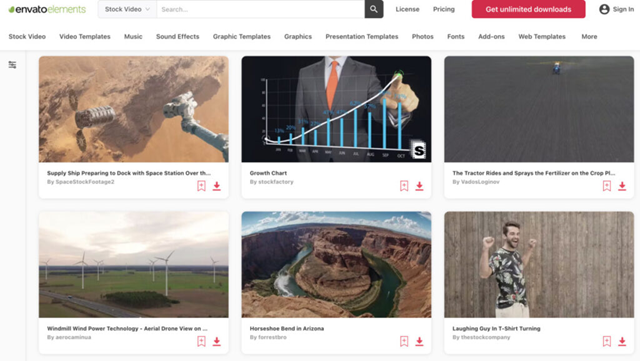Viewport: 640px width, 361px height.
Task: Open author stockfactory profile
Action: [x=276, y=182]
